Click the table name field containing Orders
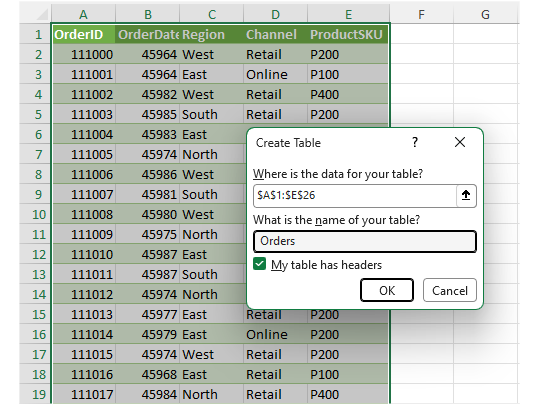The height and width of the screenshot is (405, 540). 365,241
